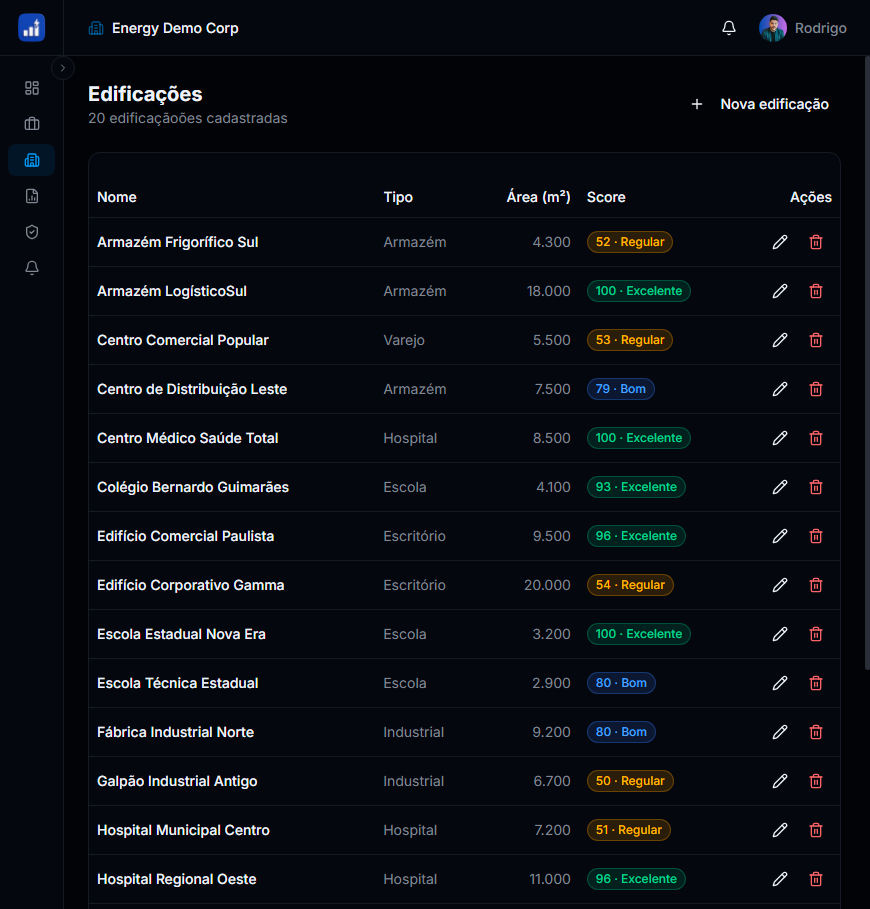Open Rodrigo user profile menu

803,28
